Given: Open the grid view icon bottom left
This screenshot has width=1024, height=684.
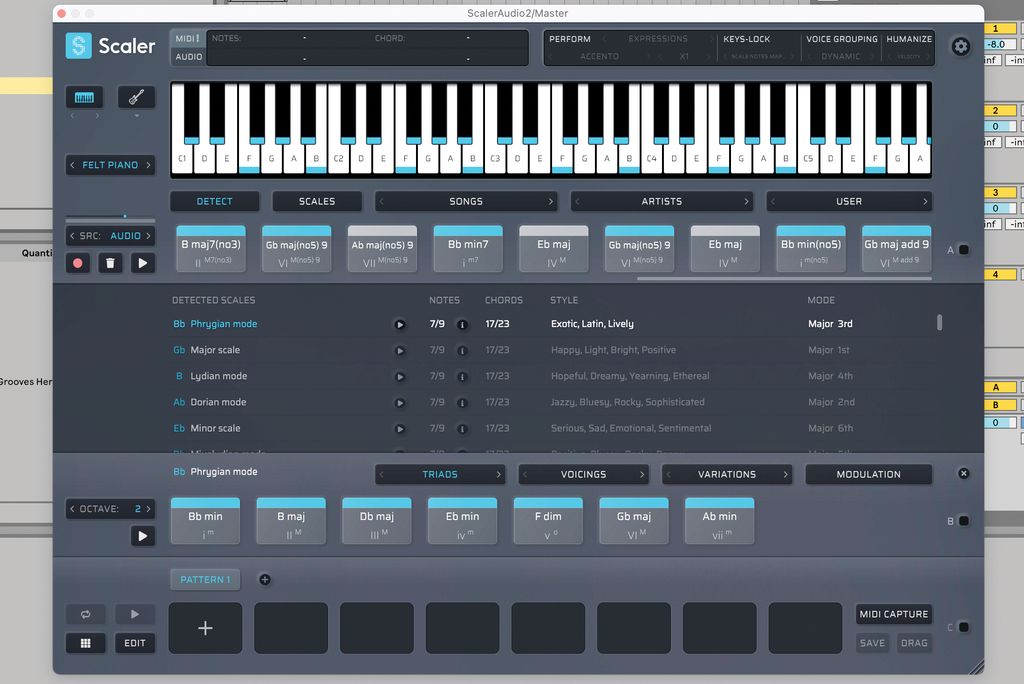Looking at the screenshot, I should pos(85,642).
